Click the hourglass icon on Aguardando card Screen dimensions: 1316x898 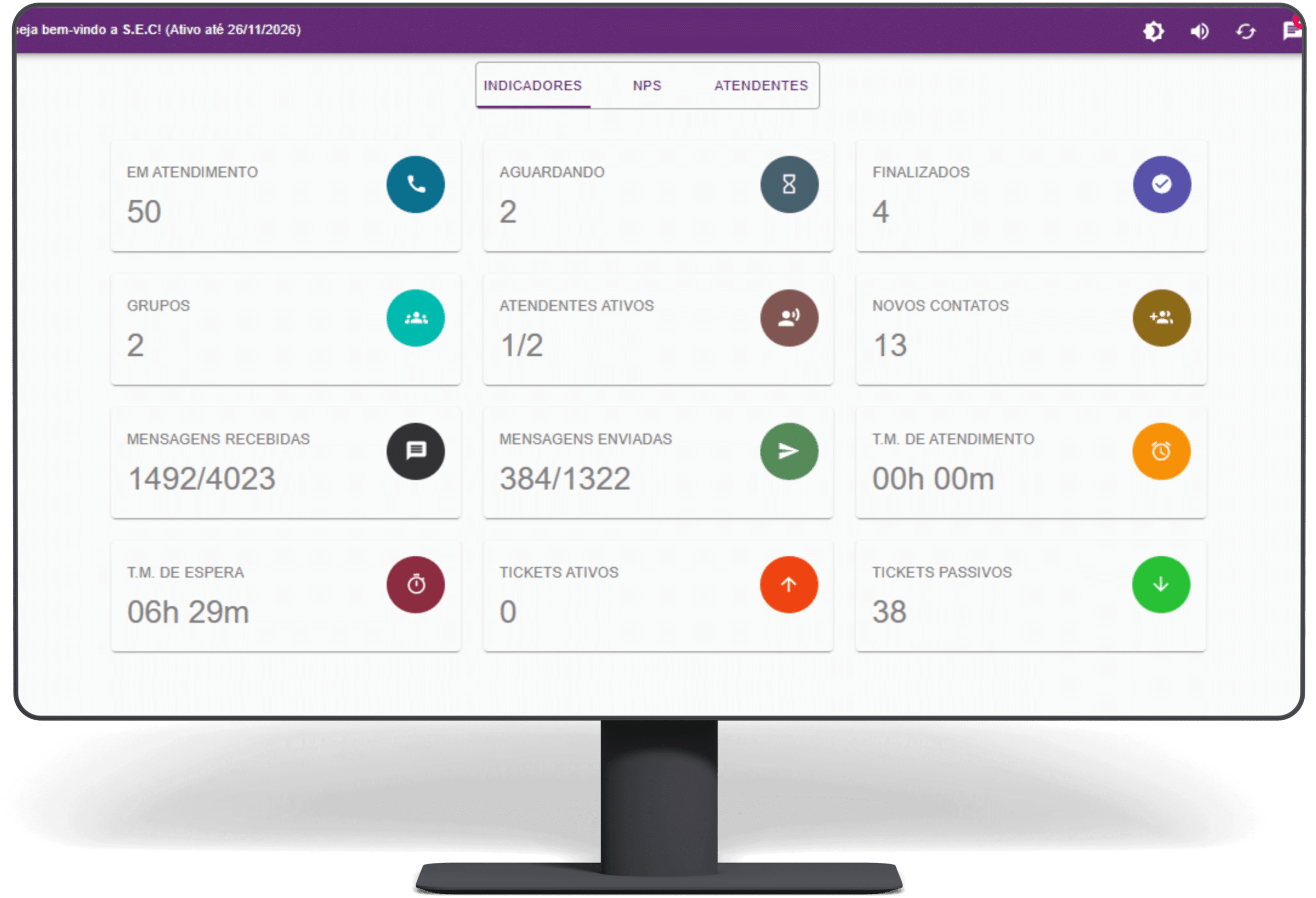click(x=789, y=185)
